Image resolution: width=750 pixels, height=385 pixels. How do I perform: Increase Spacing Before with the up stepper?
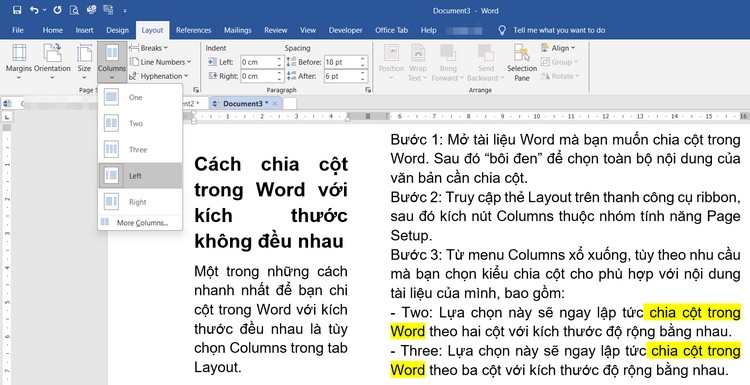363,59
